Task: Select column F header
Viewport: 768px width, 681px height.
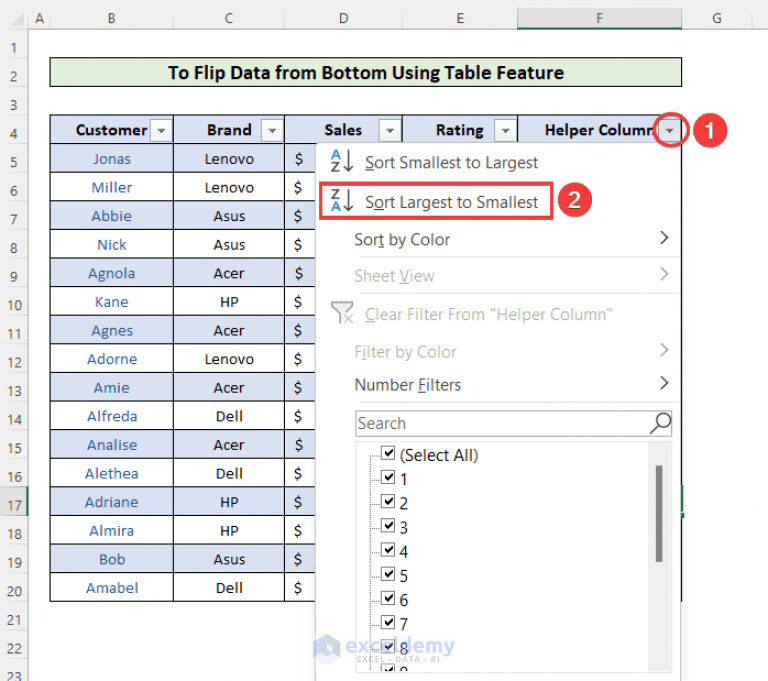Action: point(599,19)
